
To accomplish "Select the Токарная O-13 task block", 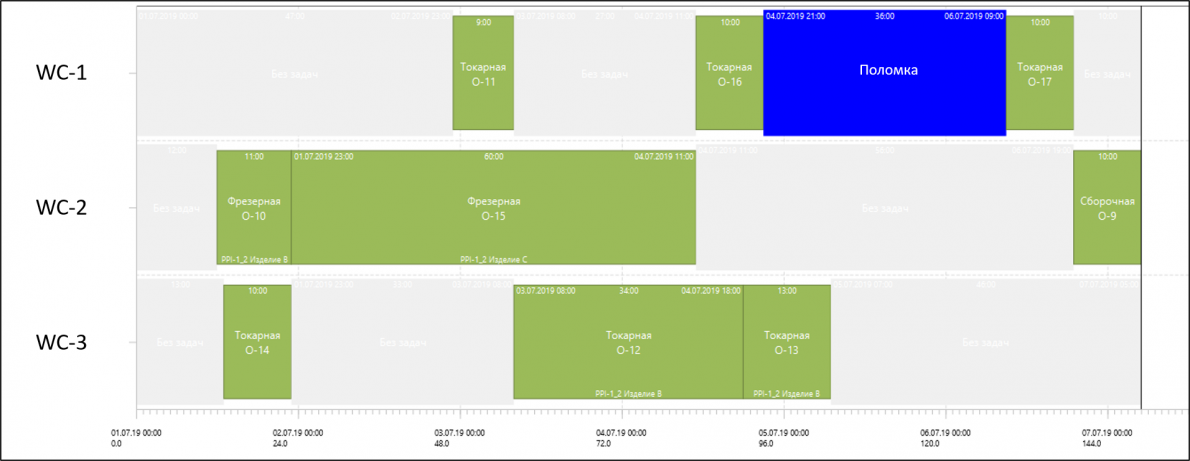I will coord(787,342).
